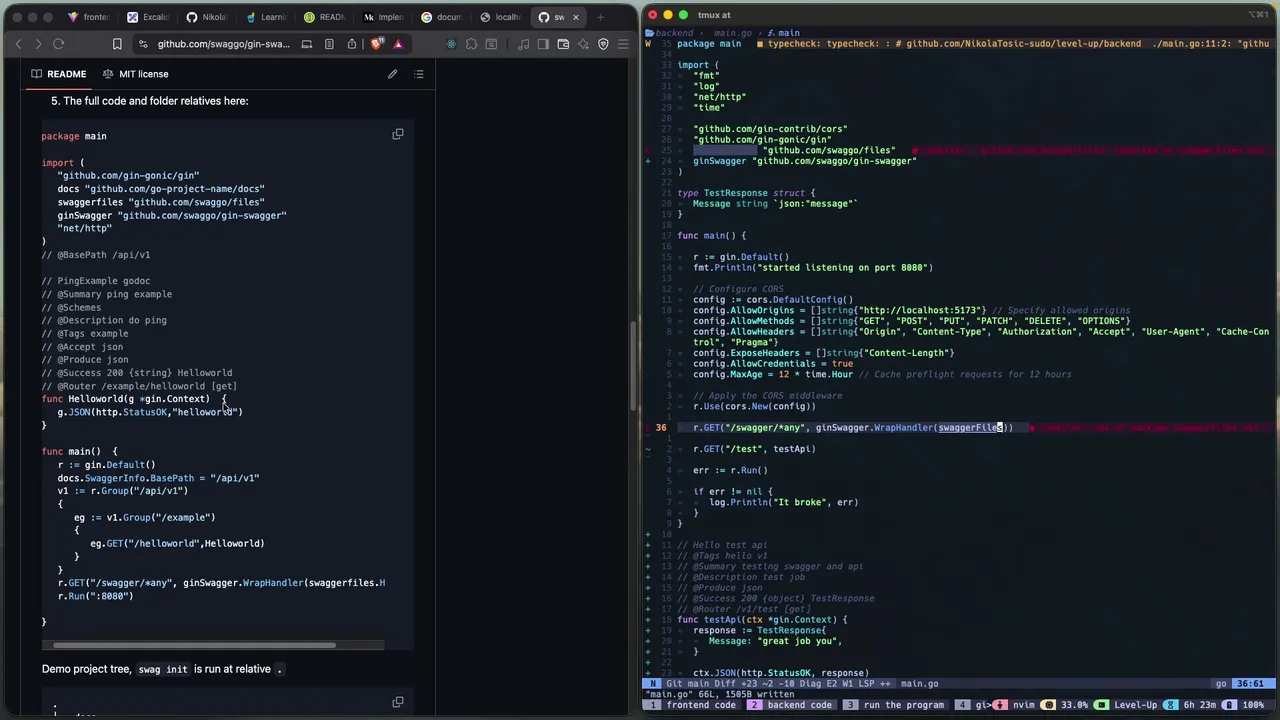Open Brave Rewards triangle icon
The height and width of the screenshot is (720, 1280).
pyautogui.click(x=398, y=44)
